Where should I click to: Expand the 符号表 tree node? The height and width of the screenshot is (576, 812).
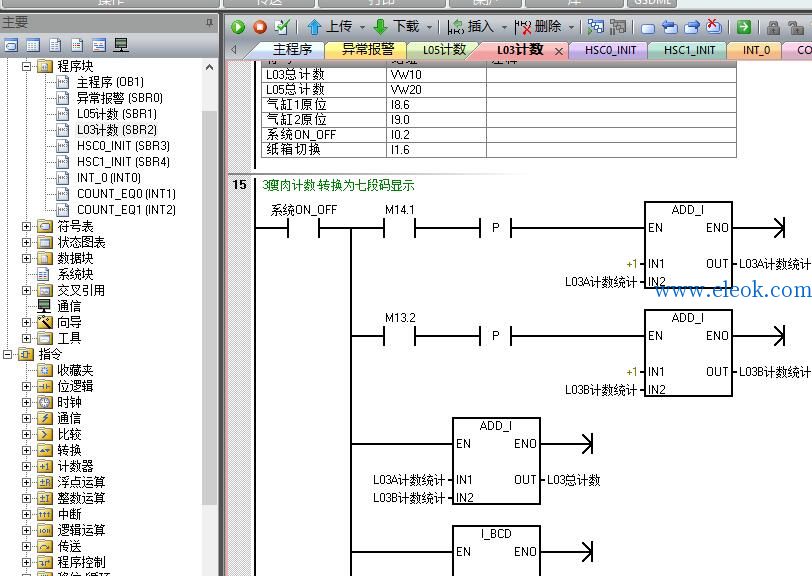26,226
